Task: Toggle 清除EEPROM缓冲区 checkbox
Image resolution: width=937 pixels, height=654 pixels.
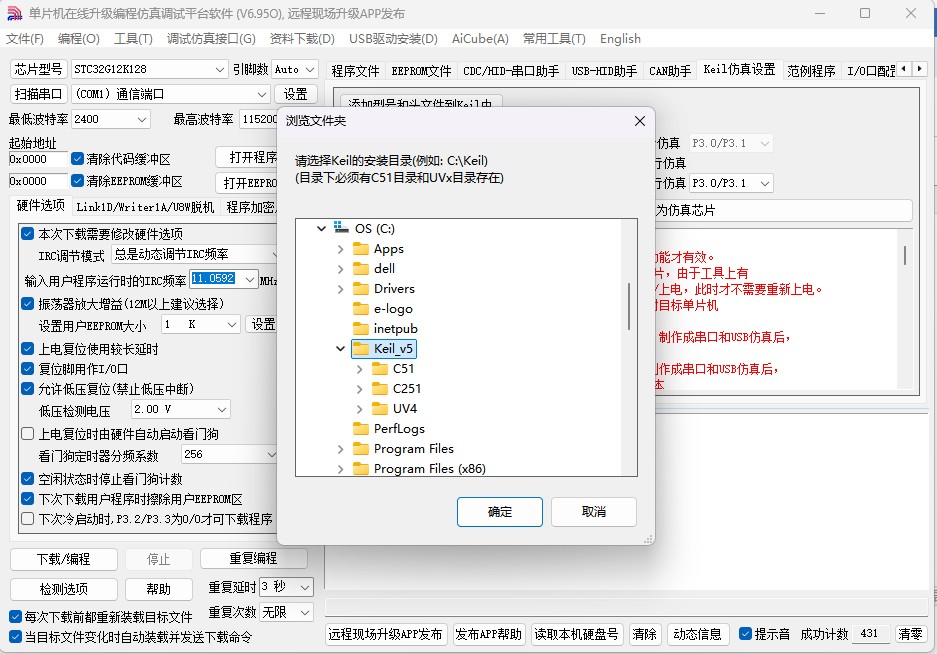Action: point(77,180)
